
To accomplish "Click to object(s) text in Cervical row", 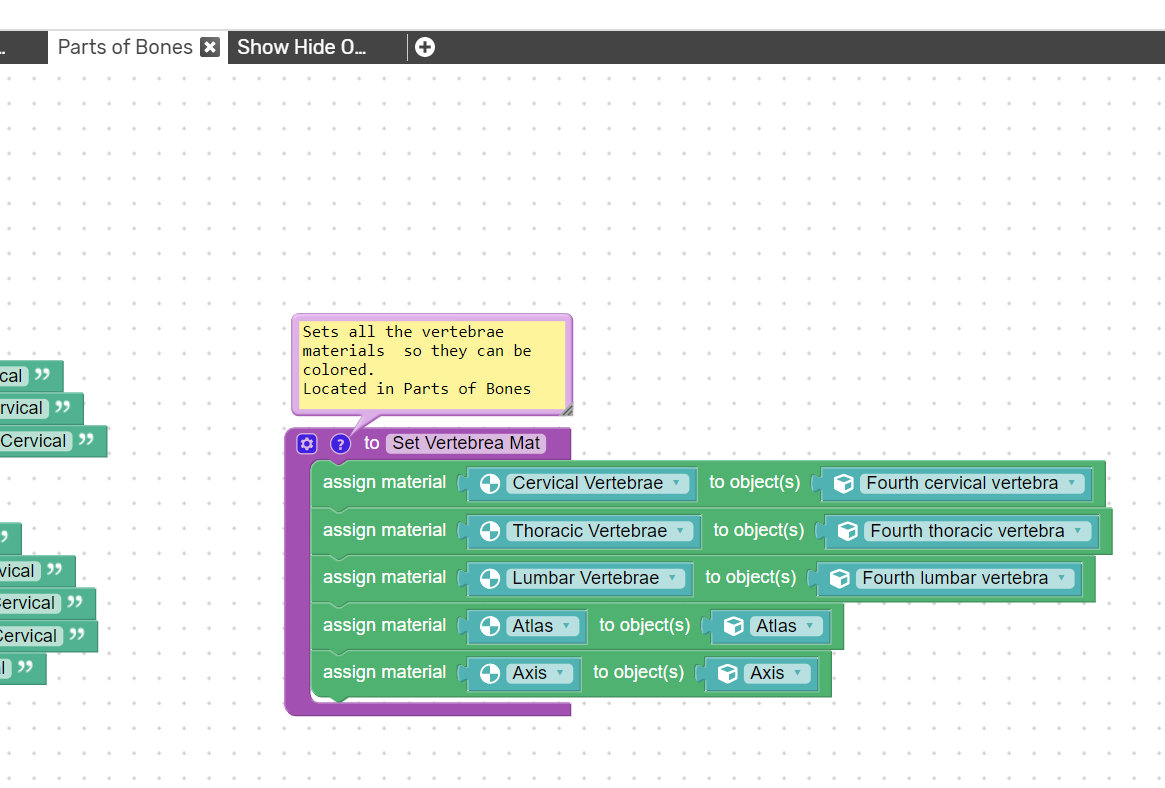I will click(754, 483).
